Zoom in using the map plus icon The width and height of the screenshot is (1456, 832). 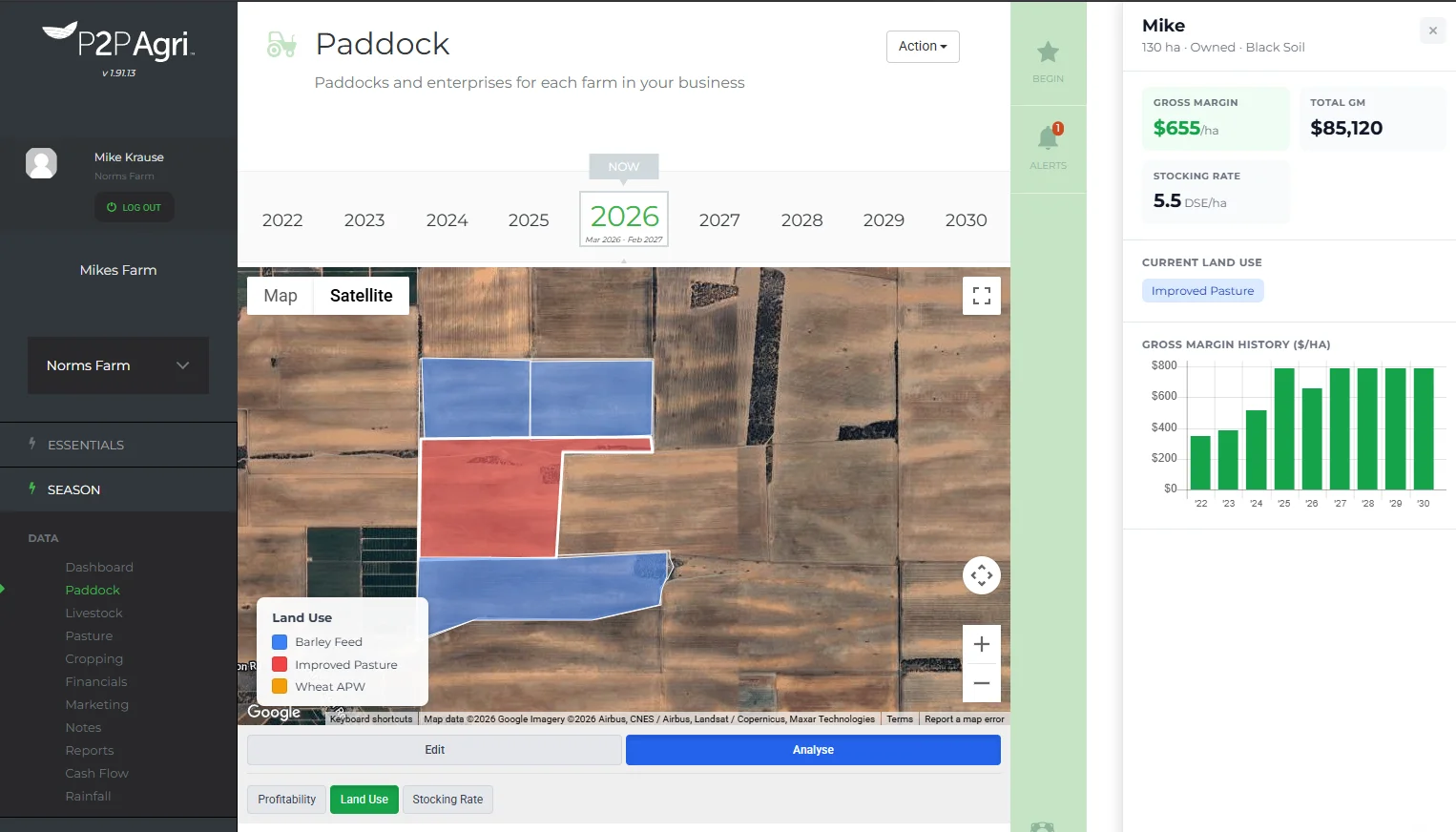pos(982,644)
